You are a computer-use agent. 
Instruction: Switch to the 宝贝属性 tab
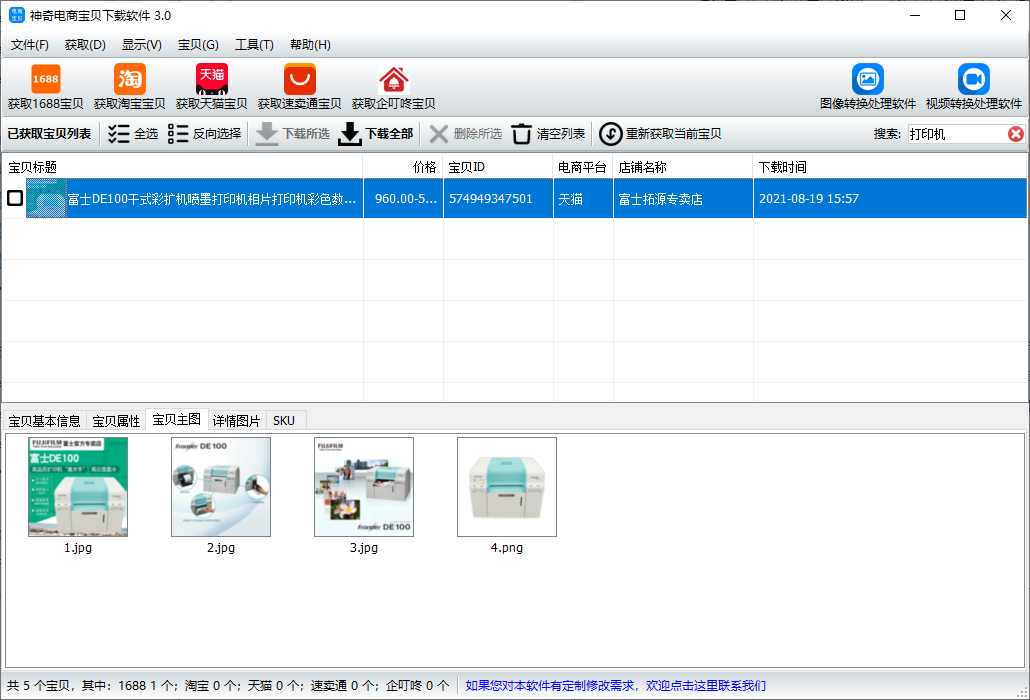click(x=116, y=421)
